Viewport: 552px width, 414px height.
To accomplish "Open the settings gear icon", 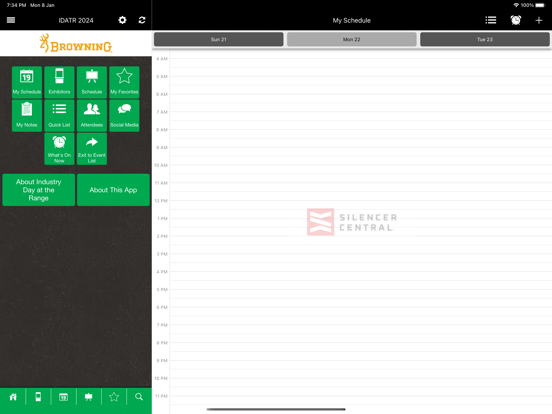I will pyautogui.click(x=122, y=20).
